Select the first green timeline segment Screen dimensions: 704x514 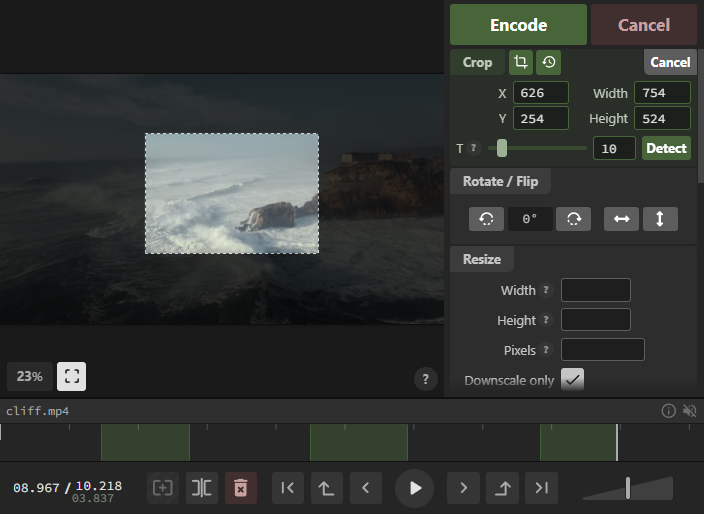click(x=145, y=442)
